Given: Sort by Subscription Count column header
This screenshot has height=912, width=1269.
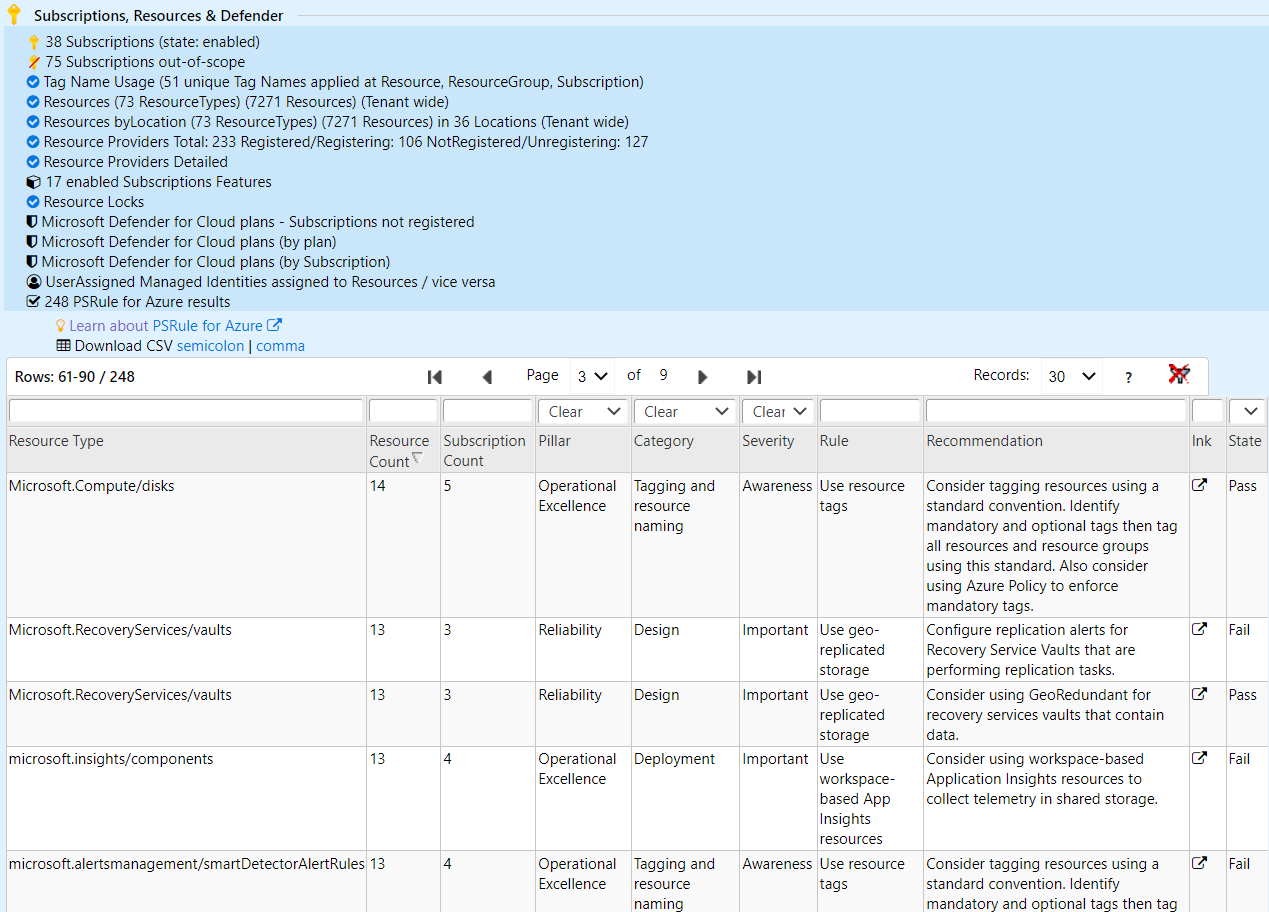Looking at the screenshot, I should pos(484,451).
